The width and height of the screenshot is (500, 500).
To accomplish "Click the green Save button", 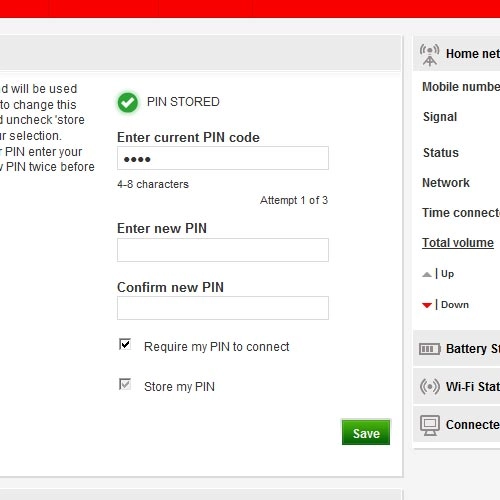I will tap(366, 432).
